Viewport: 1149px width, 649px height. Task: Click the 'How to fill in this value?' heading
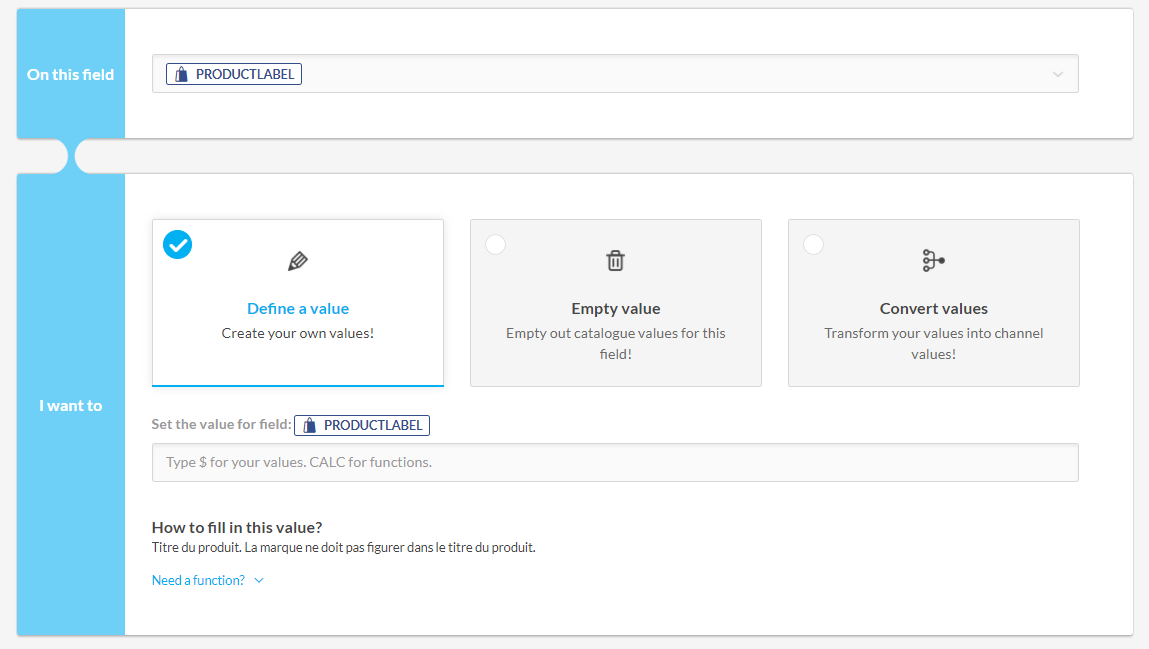click(x=237, y=528)
